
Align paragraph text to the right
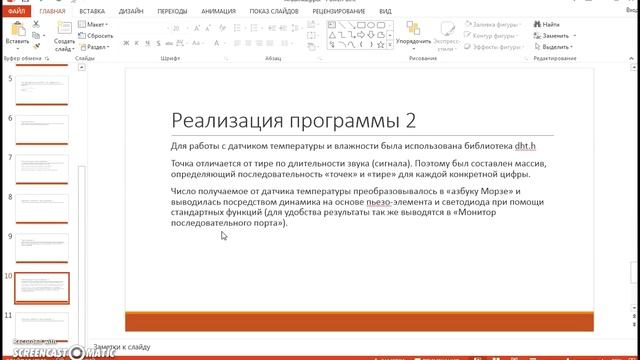click(259, 43)
